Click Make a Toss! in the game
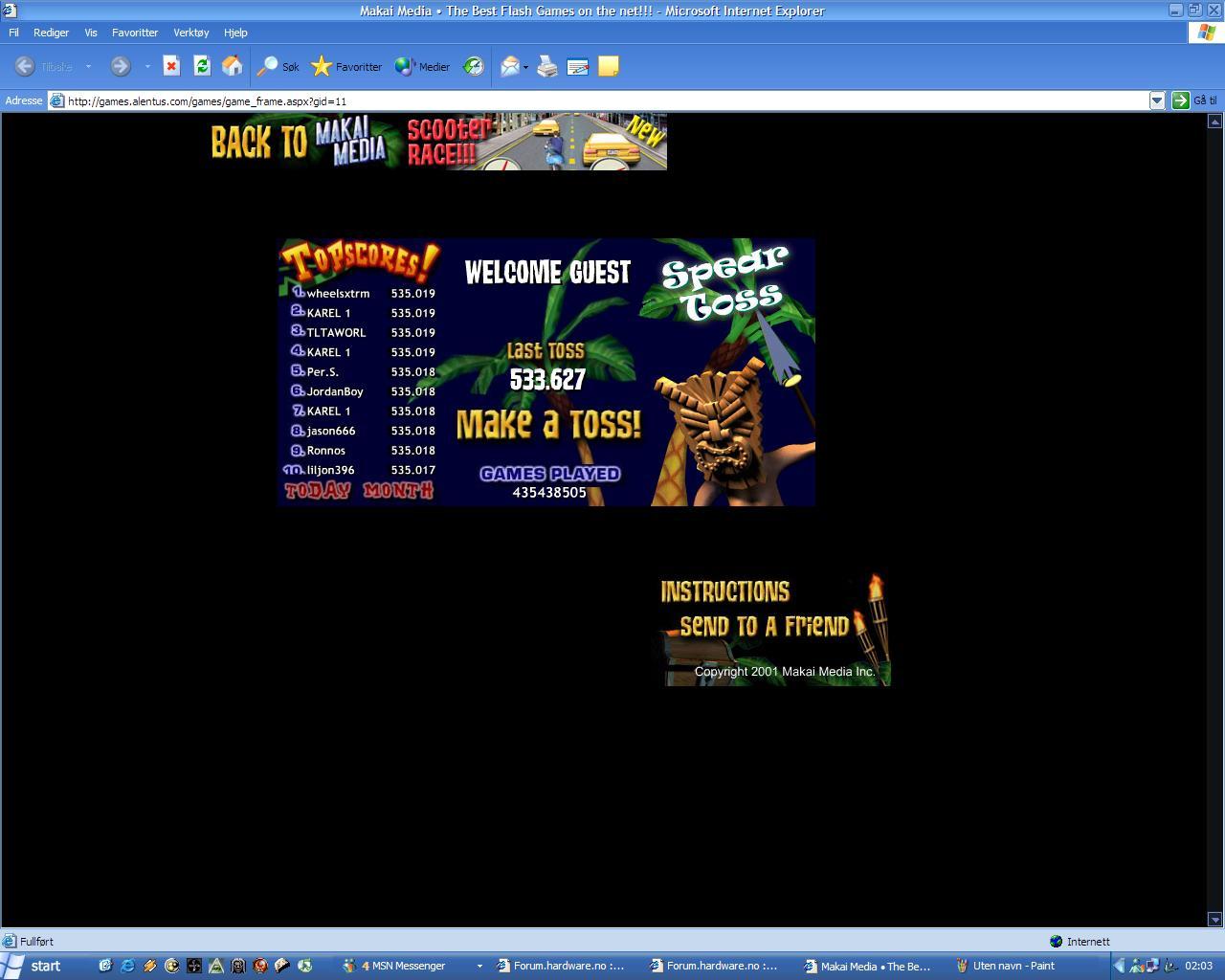This screenshot has height=980, width=1225. pyautogui.click(x=548, y=424)
